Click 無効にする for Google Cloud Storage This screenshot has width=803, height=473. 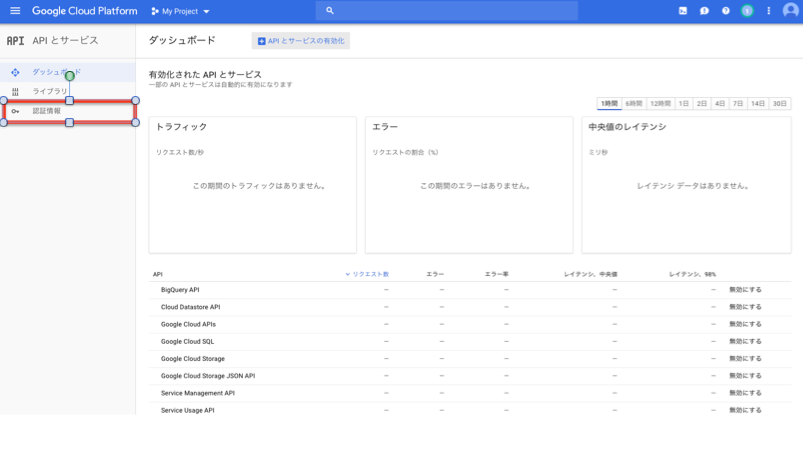click(745, 359)
